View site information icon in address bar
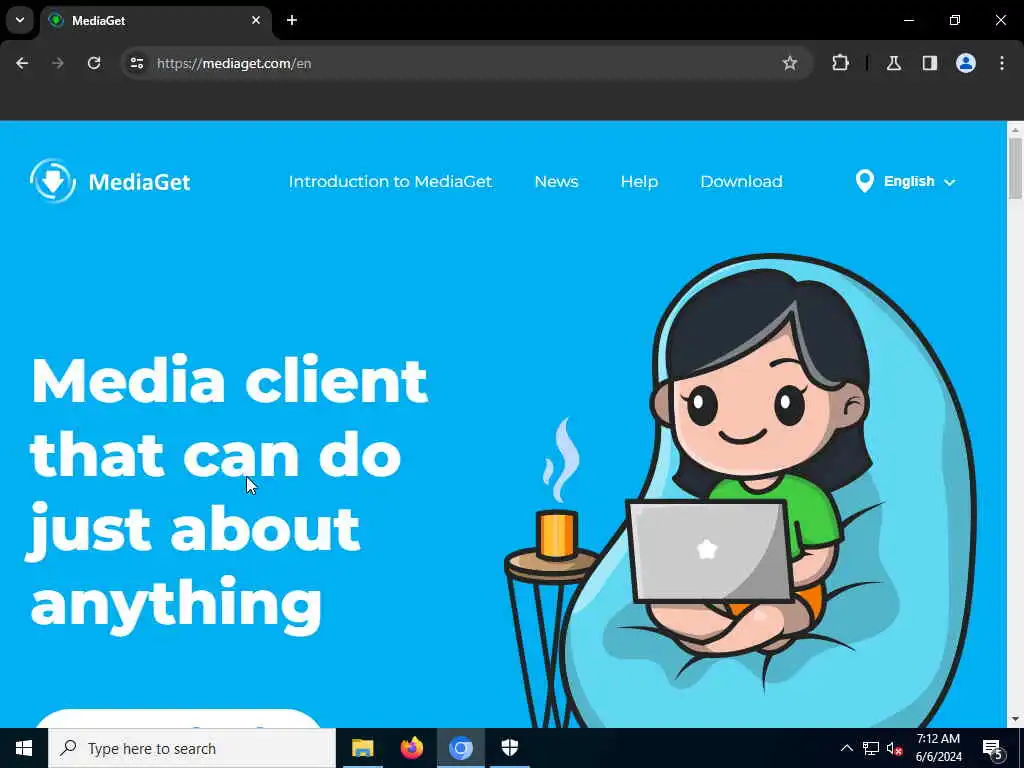 [x=136, y=63]
